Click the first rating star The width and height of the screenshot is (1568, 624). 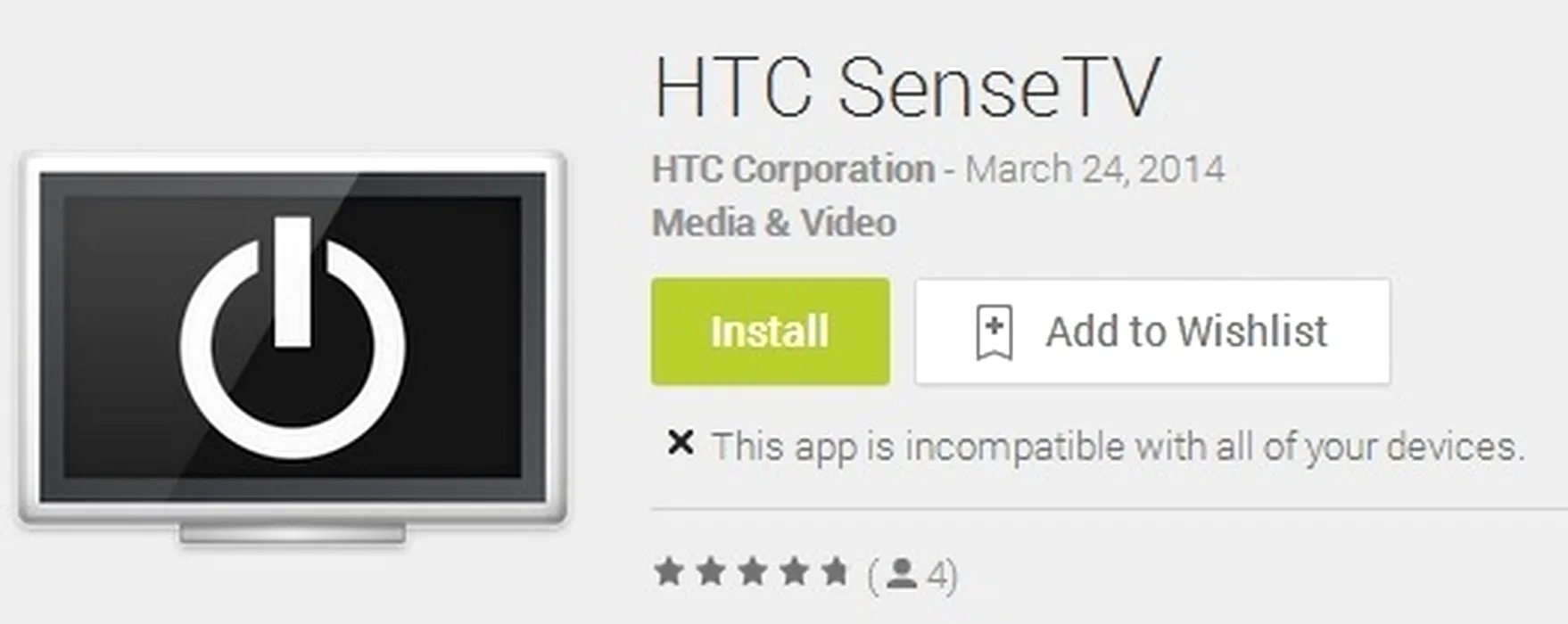click(x=669, y=571)
